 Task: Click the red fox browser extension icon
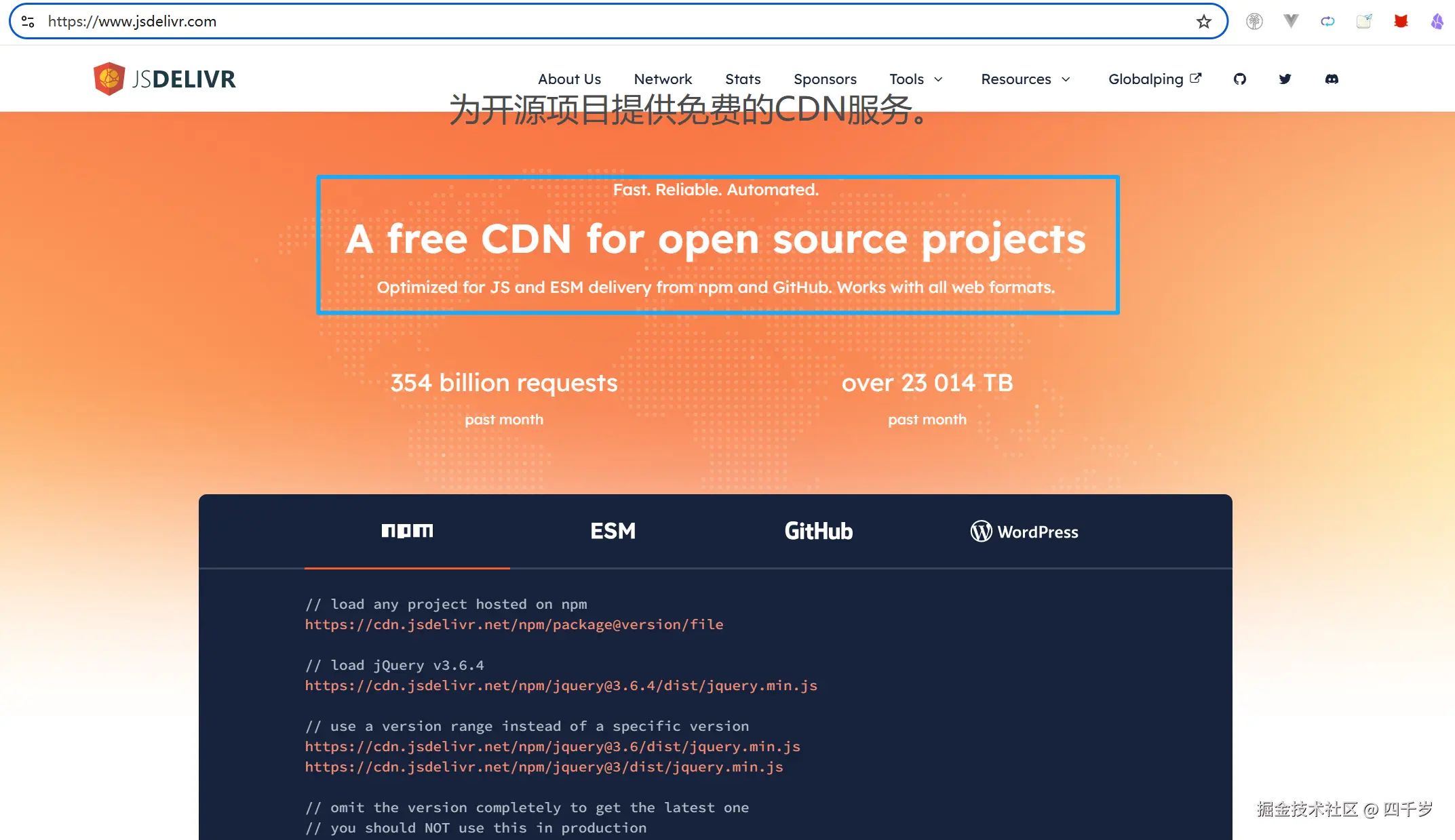pyautogui.click(x=1401, y=22)
